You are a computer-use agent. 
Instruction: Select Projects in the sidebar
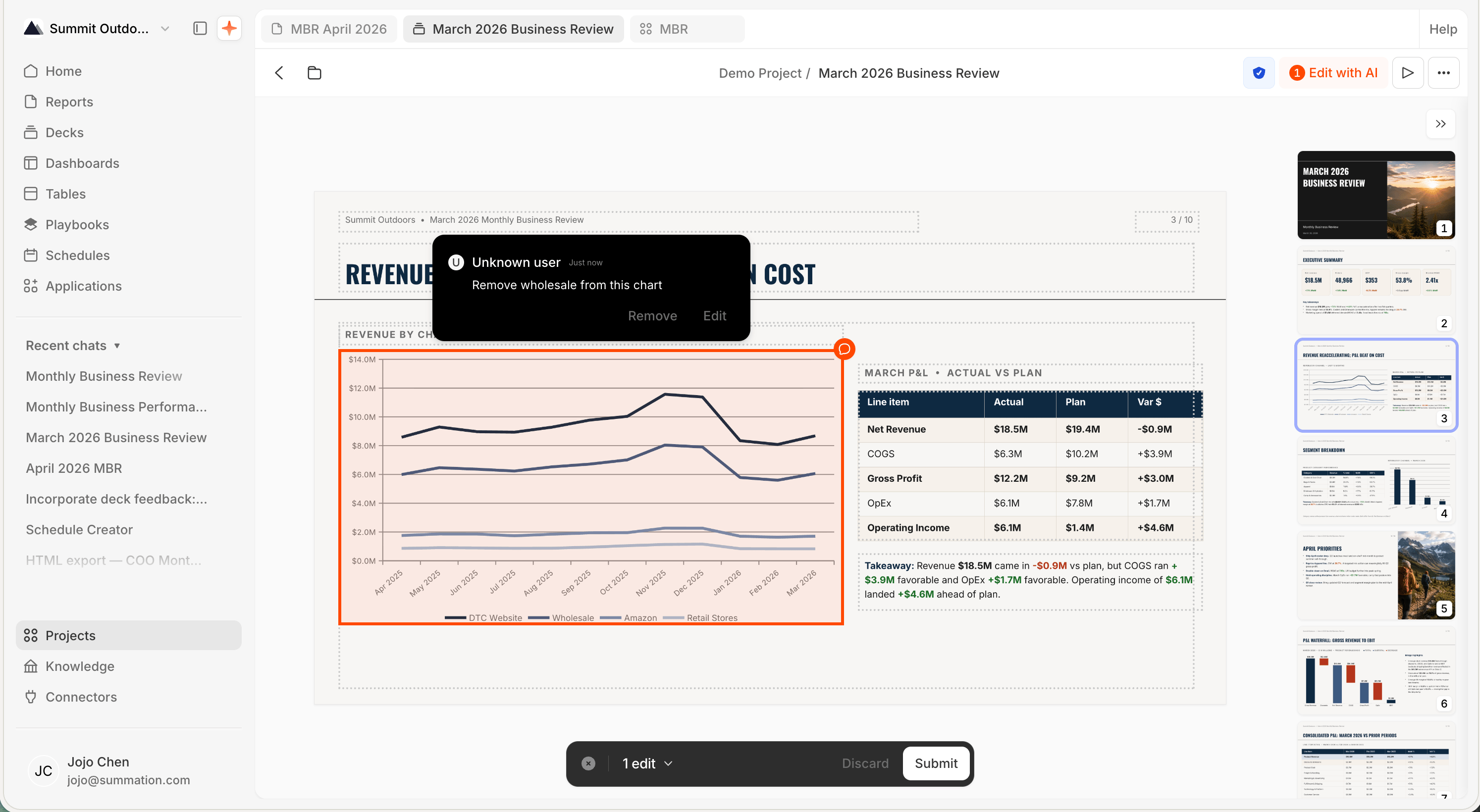(129, 635)
